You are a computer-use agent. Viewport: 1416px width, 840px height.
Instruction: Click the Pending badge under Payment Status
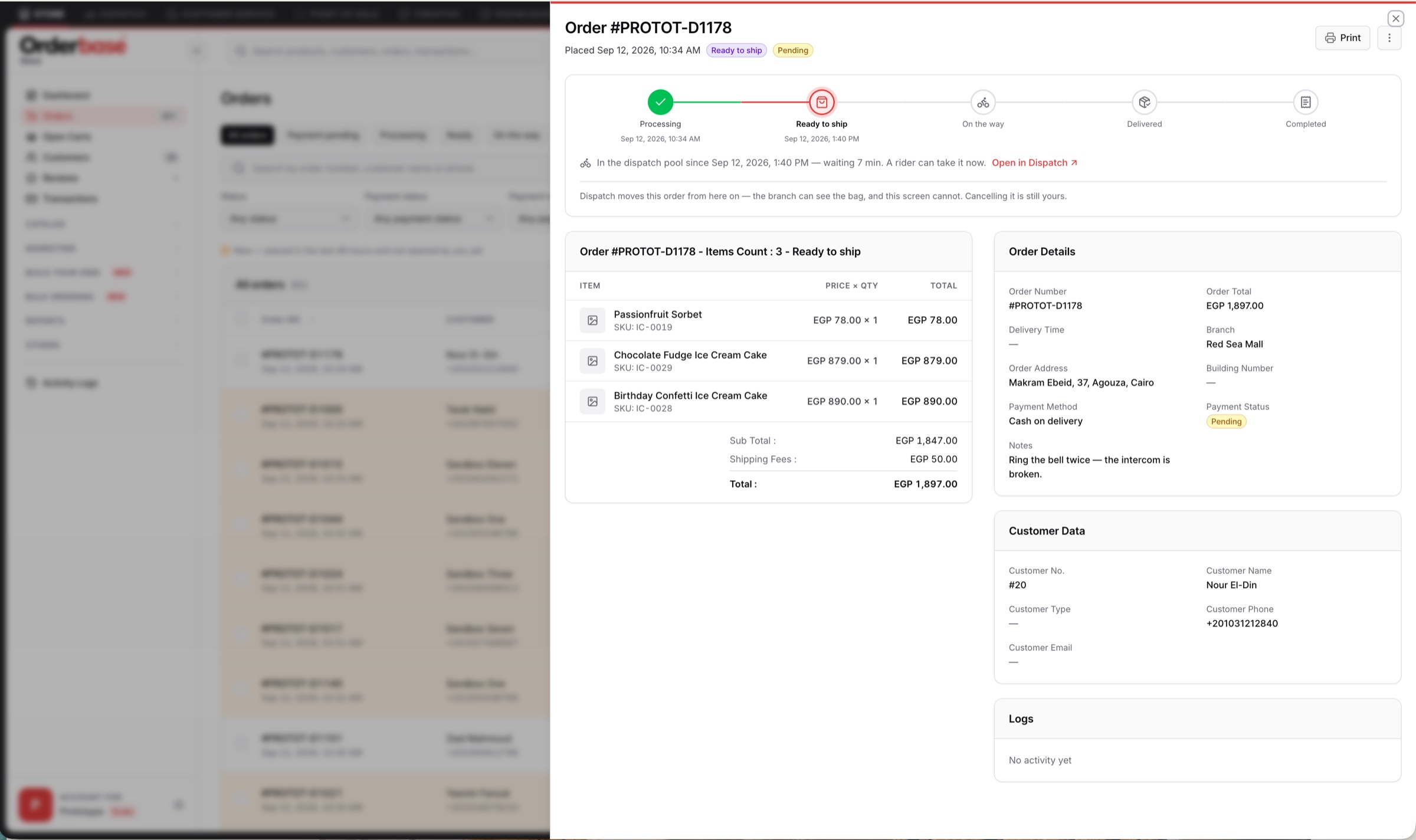click(1226, 421)
